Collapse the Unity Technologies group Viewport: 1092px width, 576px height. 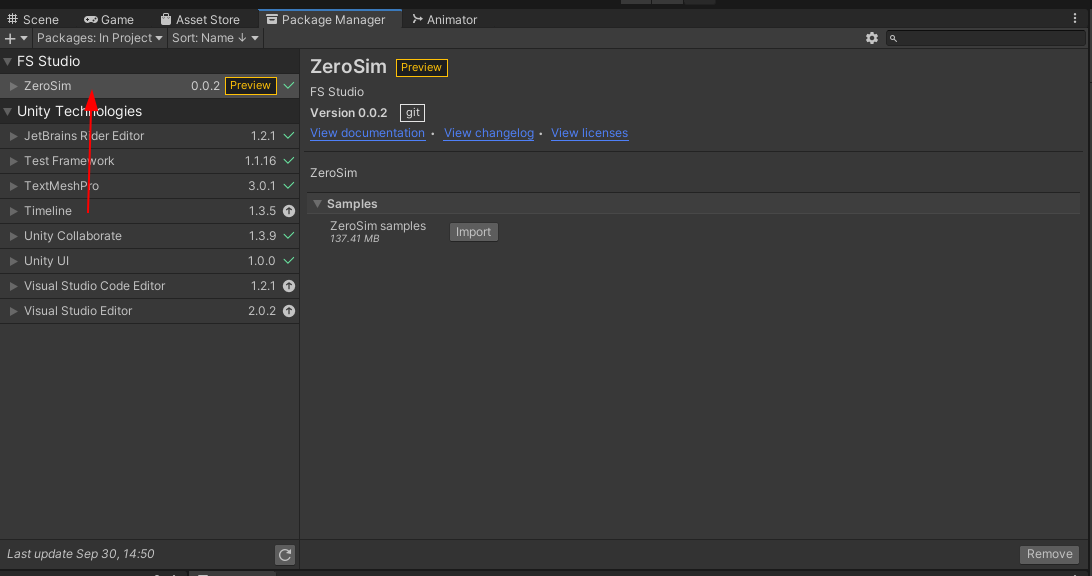pos(8,112)
